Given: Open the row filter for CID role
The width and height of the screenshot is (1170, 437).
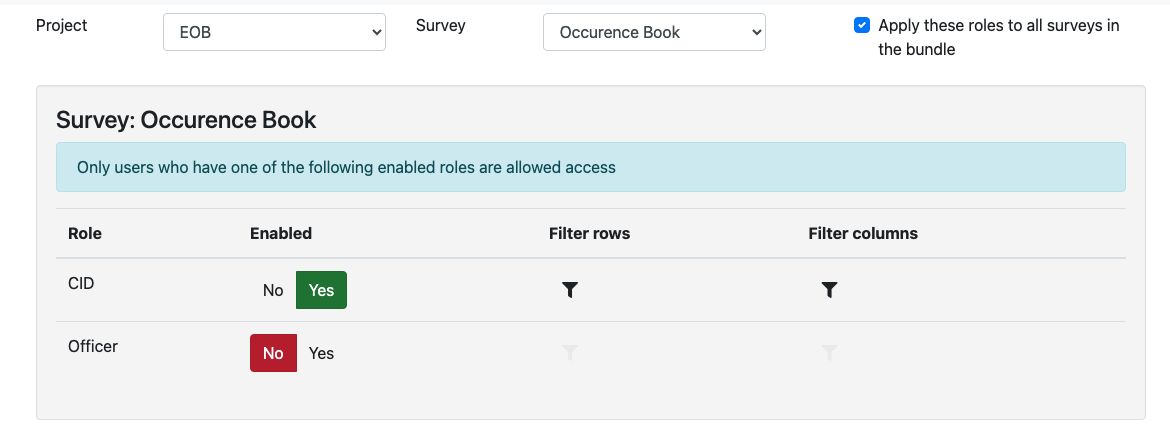Looking at the screenshot, I should coord(570,290).
